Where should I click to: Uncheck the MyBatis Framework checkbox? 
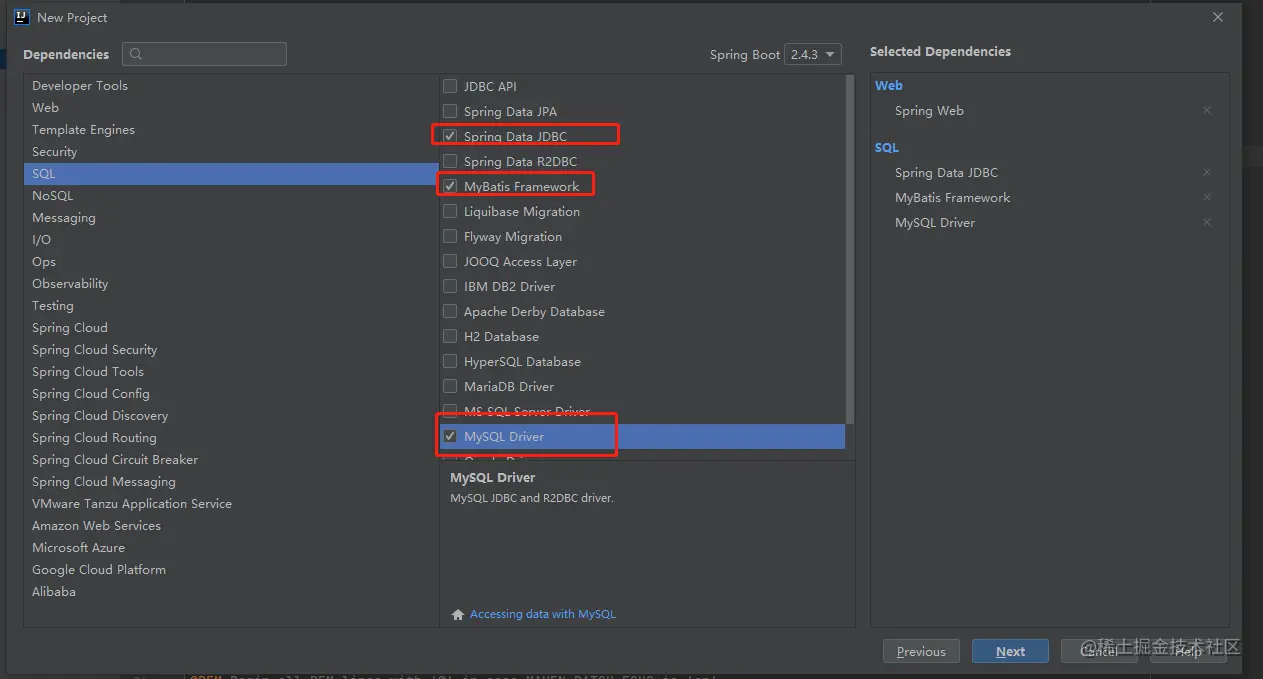450,186
